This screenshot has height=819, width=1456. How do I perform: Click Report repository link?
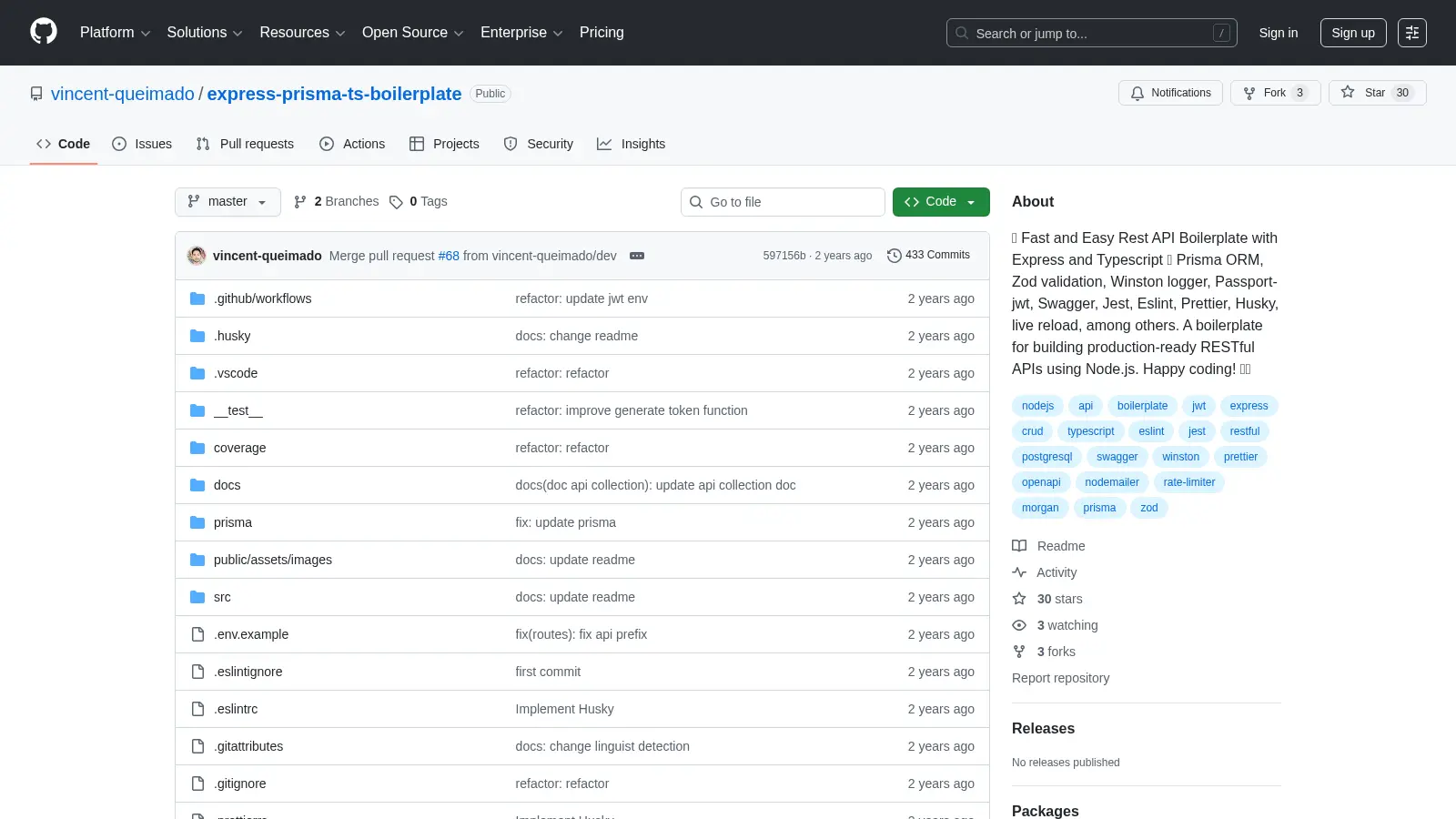coord(1060,678)
